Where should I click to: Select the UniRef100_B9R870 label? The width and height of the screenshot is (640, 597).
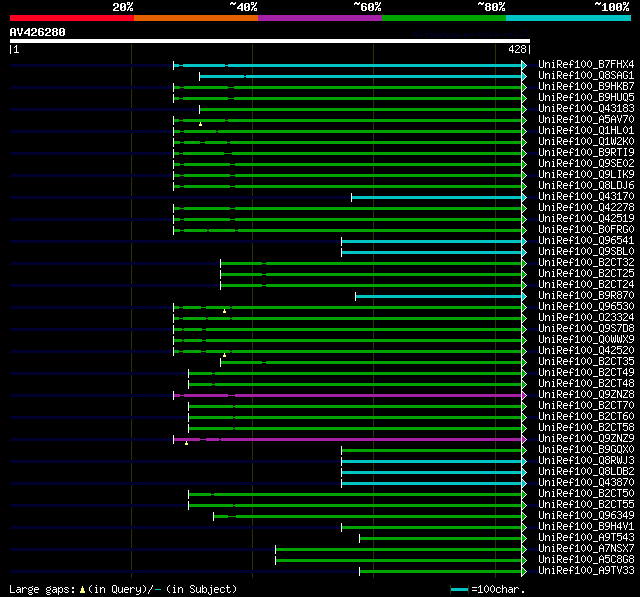point(586,296)
